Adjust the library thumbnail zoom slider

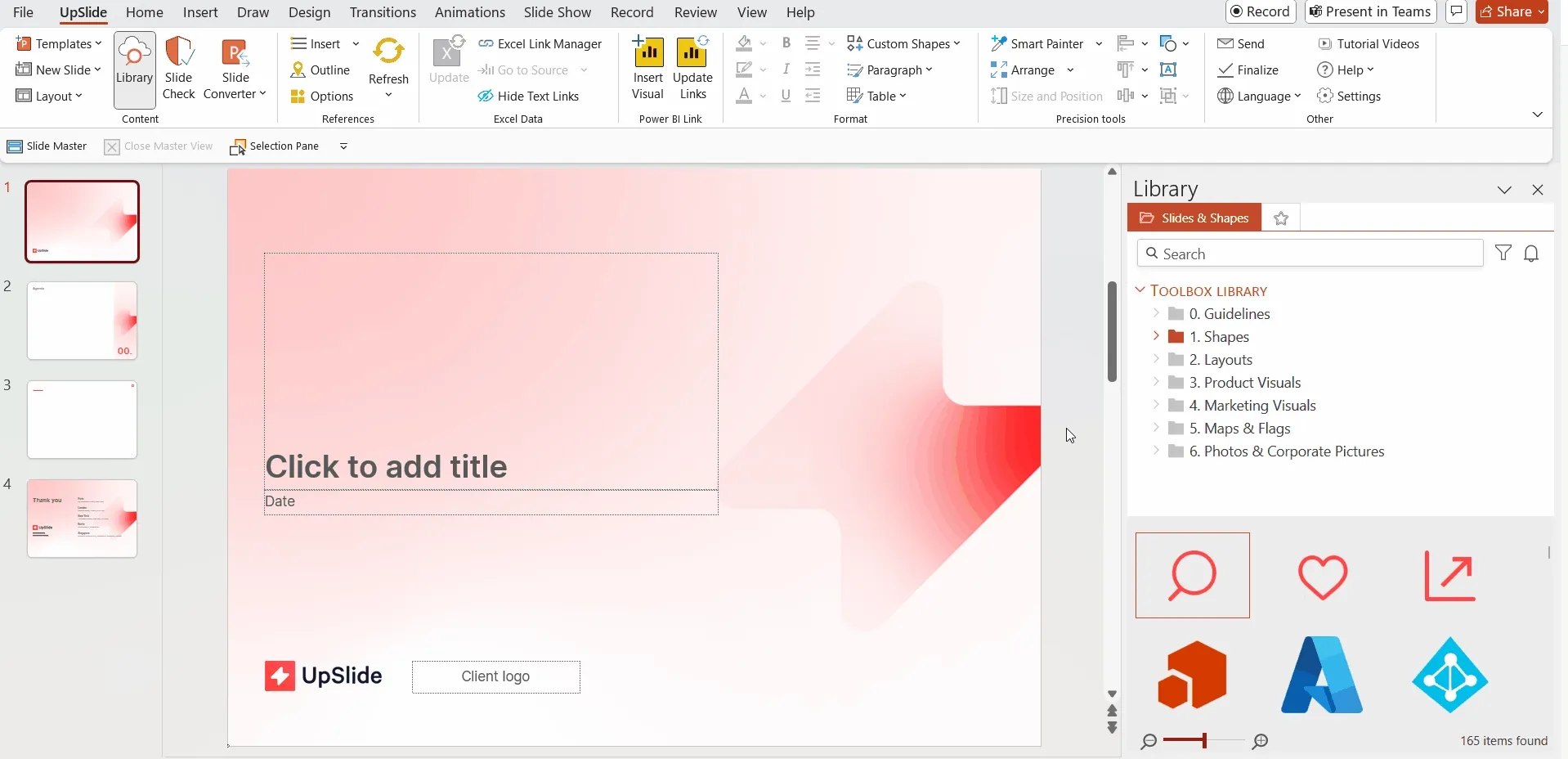click(x=1203, y=741)
